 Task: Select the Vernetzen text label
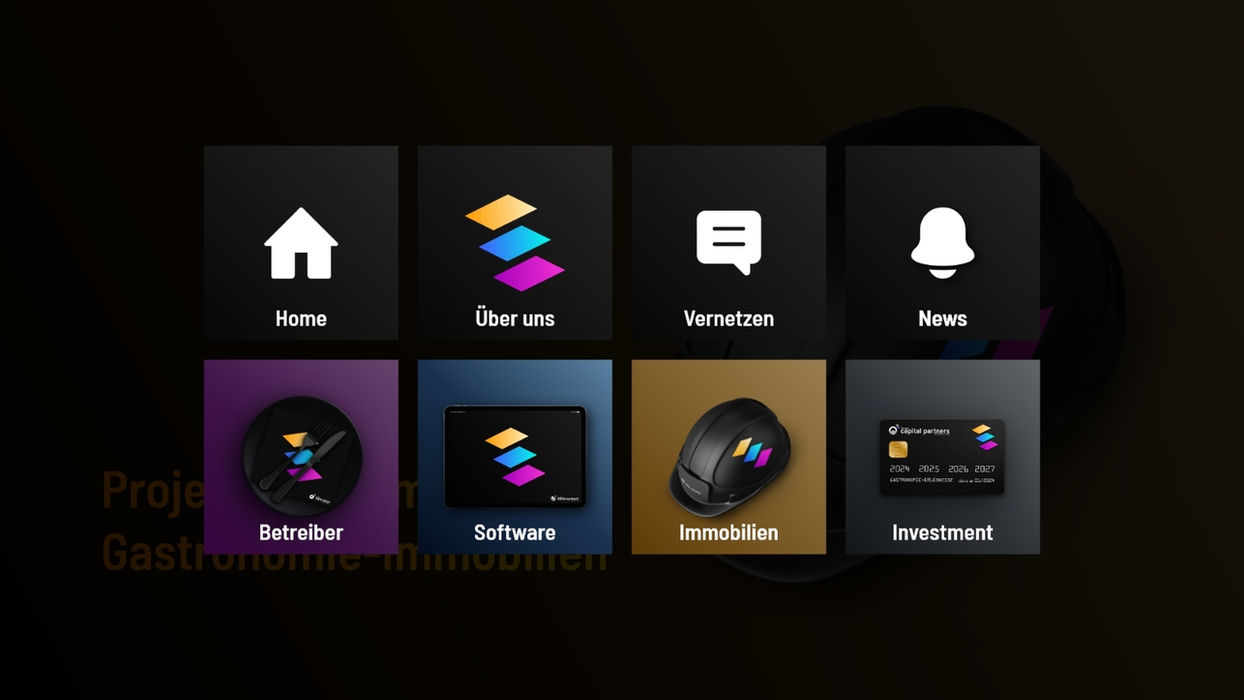click(729, 318)
